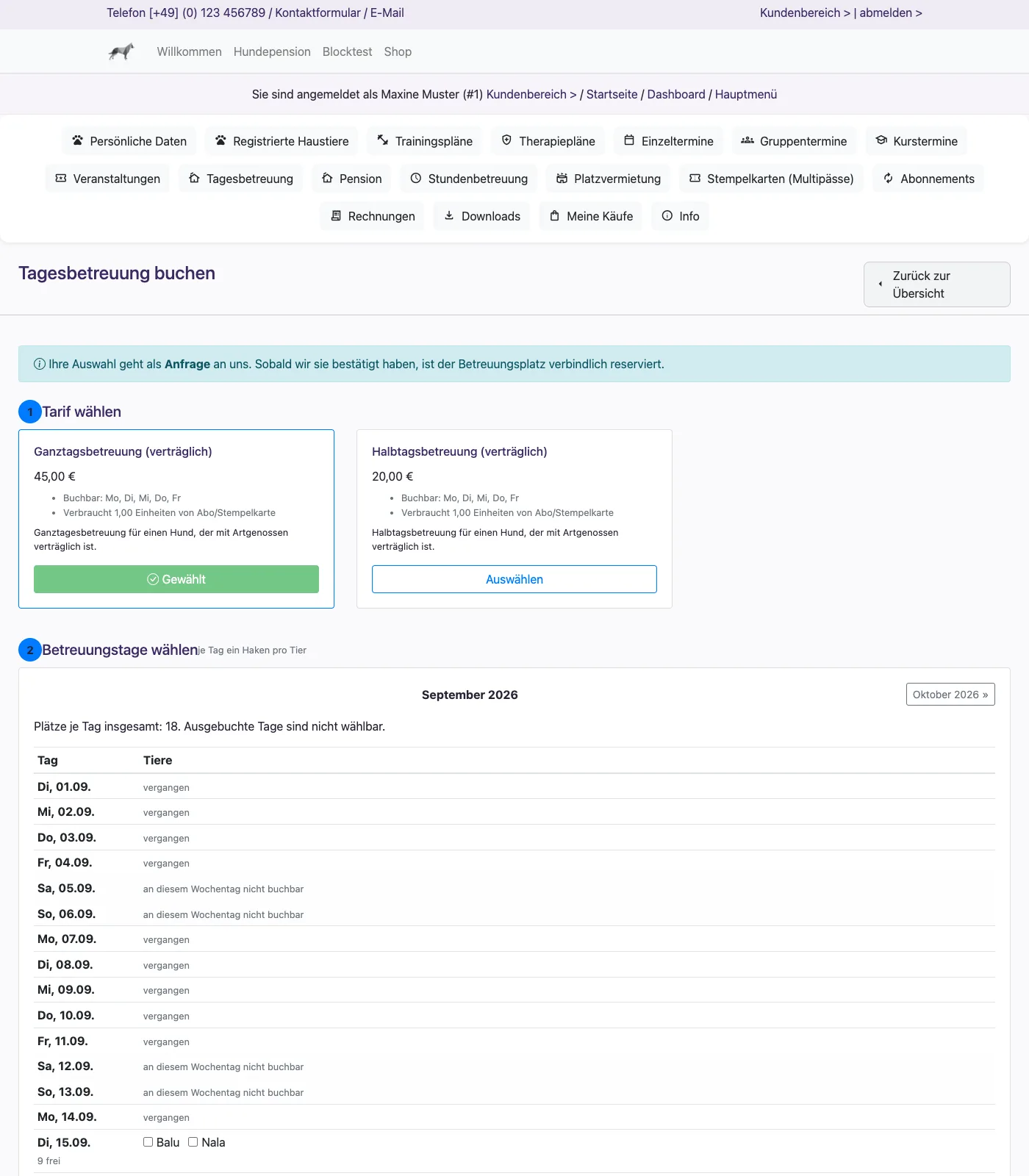Click E-Mail link in top bar
1029x1176 pixels.
coord(387,12)
